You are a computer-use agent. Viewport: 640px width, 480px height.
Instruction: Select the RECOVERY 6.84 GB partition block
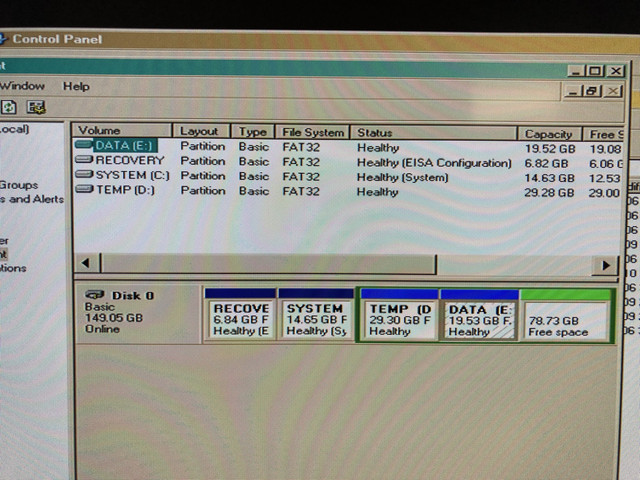click(x=240, y=314)
